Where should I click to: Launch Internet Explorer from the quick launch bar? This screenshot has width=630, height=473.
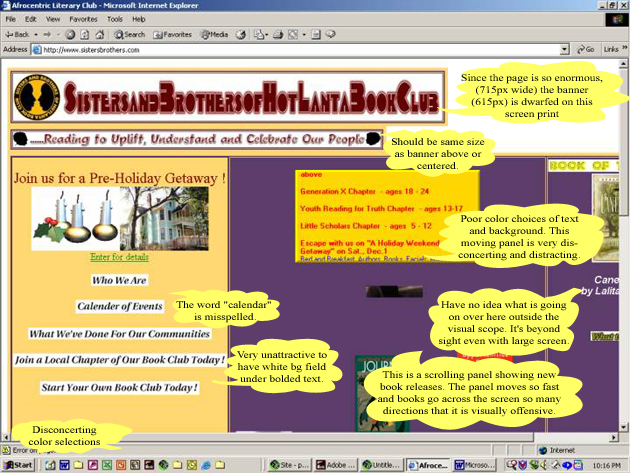(206, 465)
